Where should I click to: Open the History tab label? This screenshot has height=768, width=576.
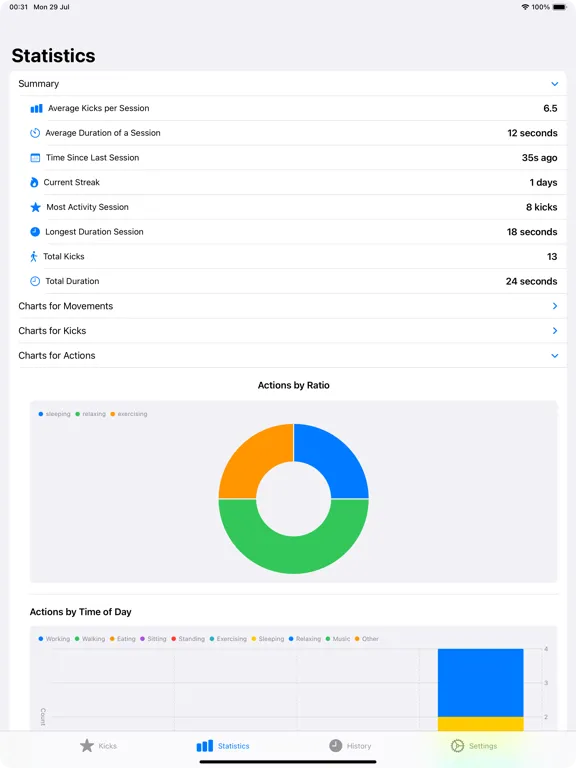pyautogui.click(x=359, y=746)
